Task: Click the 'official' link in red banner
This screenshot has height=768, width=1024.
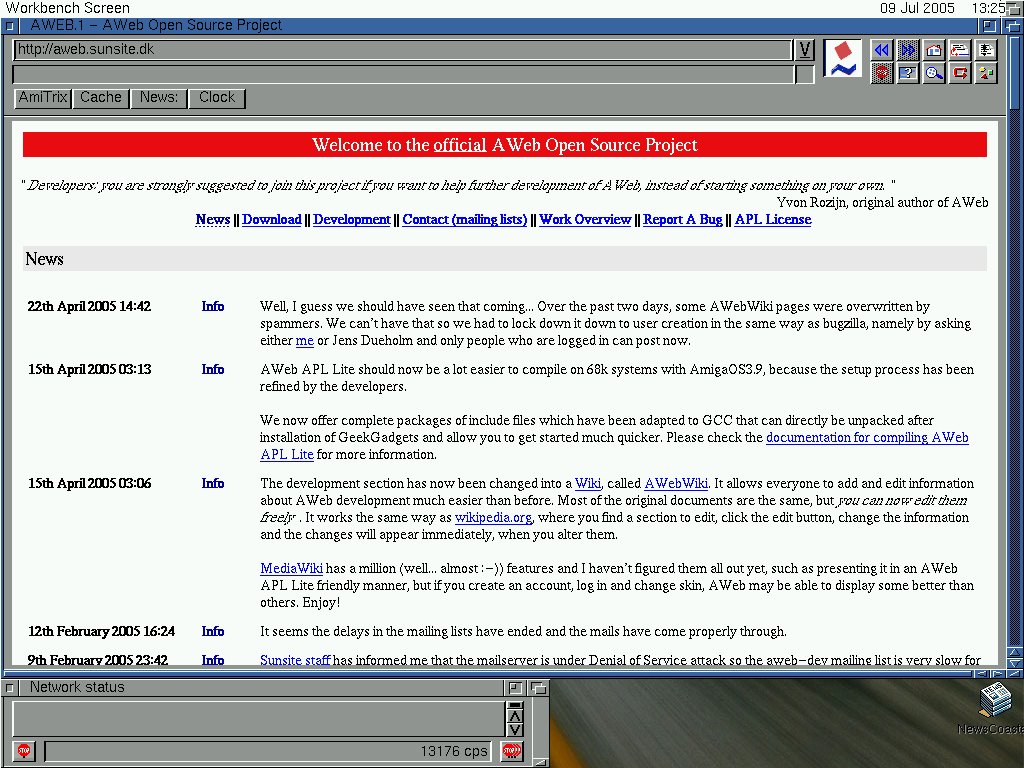Action: click(x=460, y=145)
